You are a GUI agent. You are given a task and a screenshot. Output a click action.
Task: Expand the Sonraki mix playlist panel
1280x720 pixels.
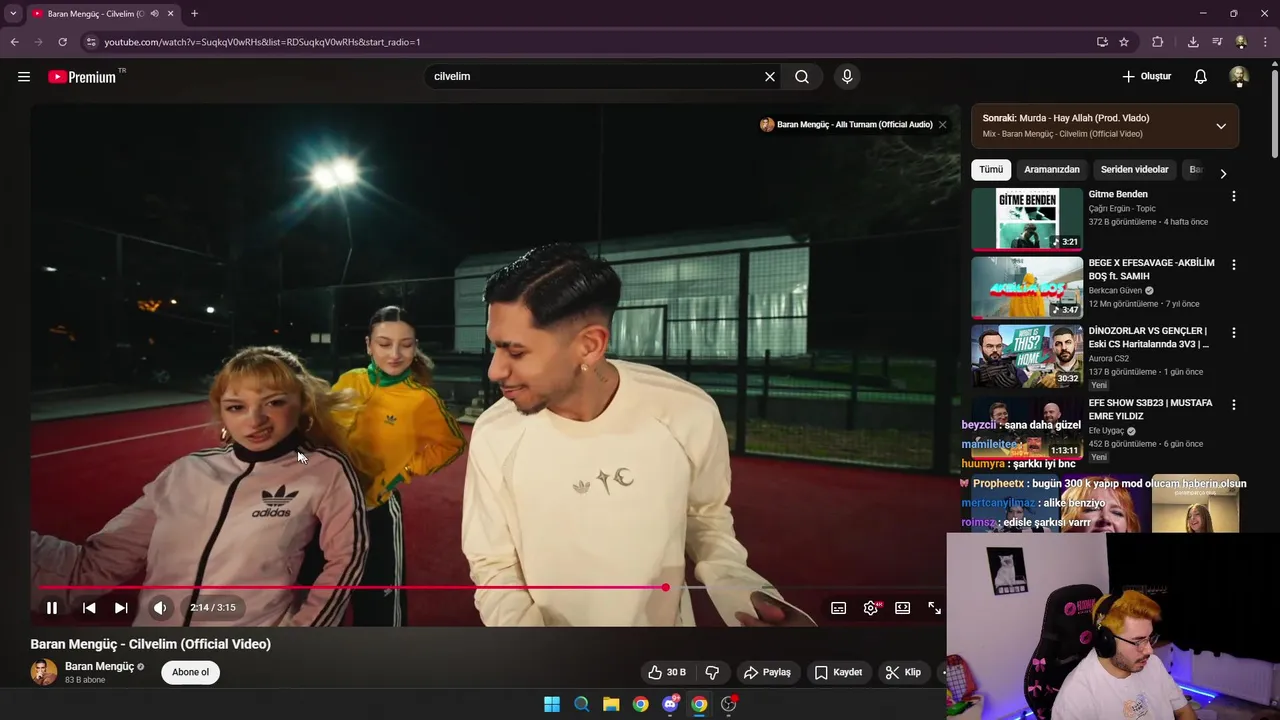click(x=1221, y=126)
